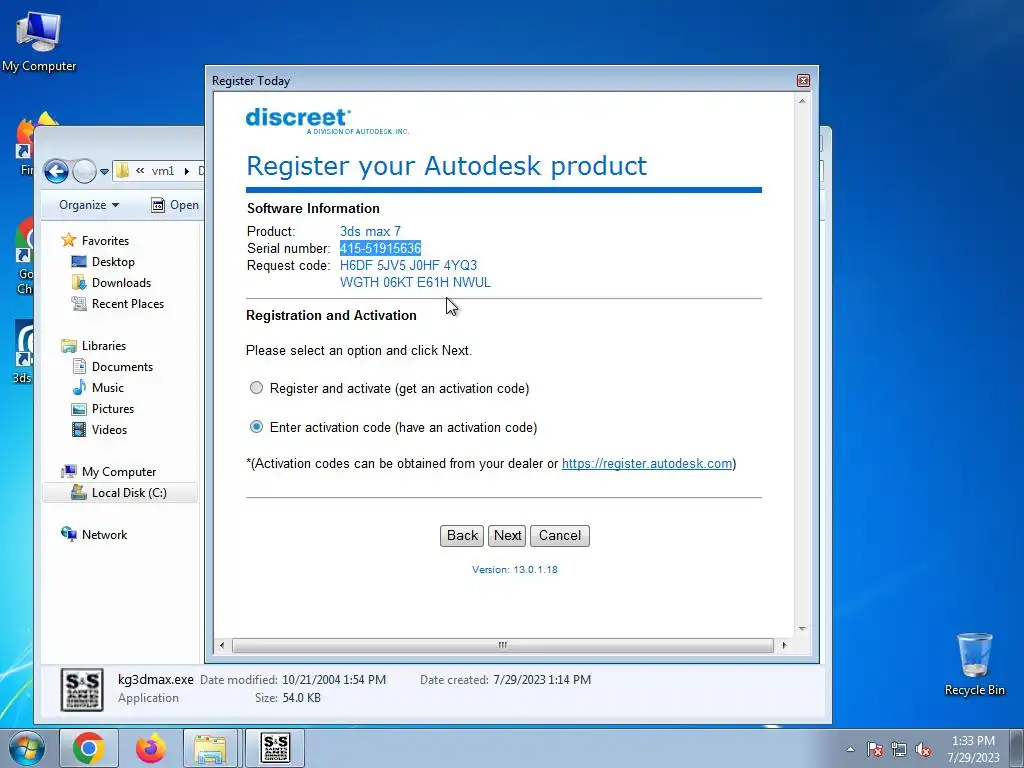Click the muted volume tray icon
This screenshot has height=768, width=1024.
coord(923,749)
